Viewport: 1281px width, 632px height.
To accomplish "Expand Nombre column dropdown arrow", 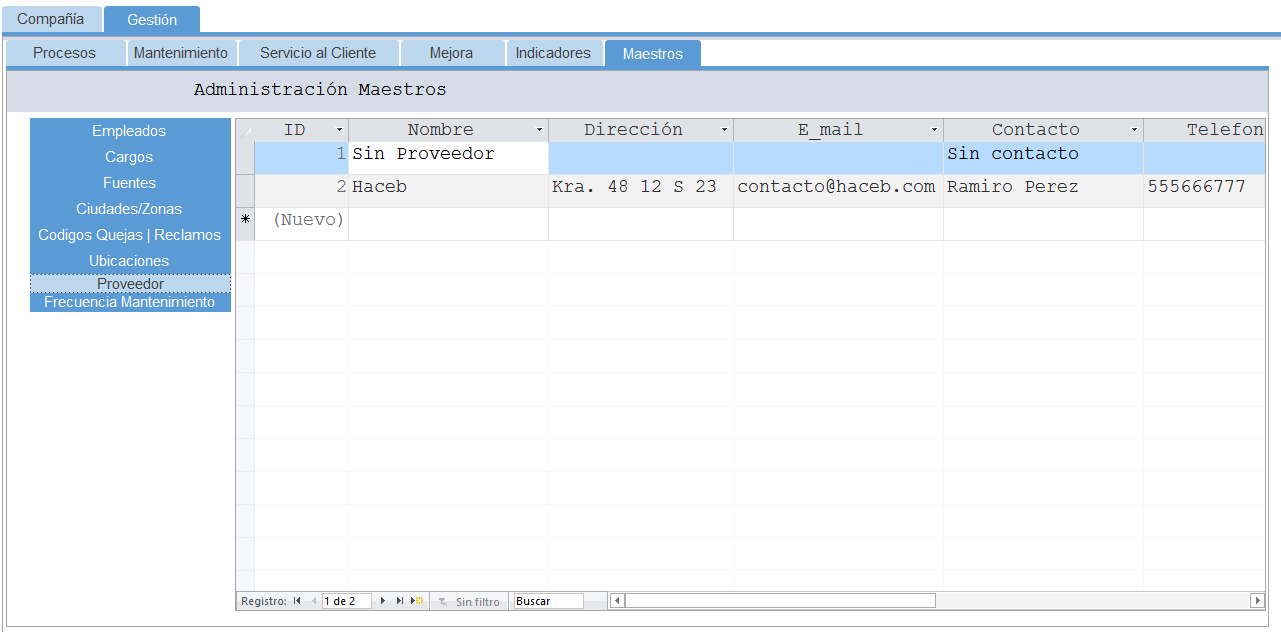I will pyautogui.click(x=539, y=131).
